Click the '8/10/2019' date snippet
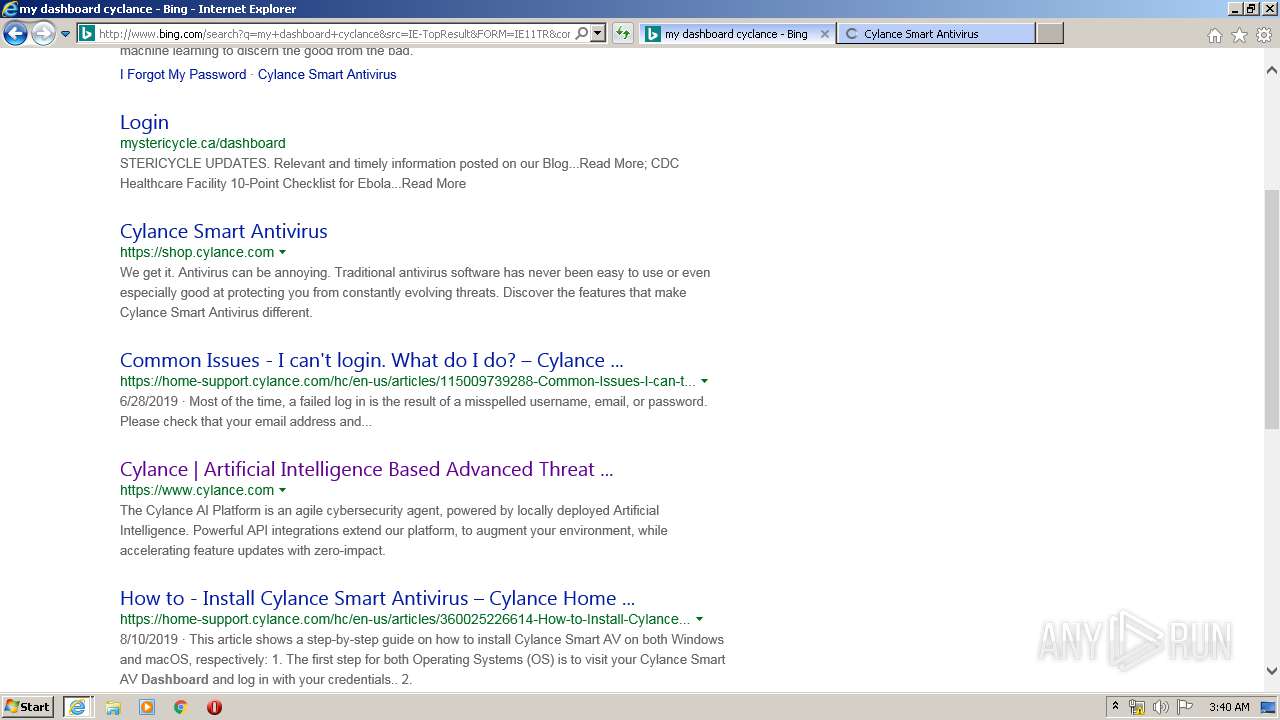The width and height of the screenshot is (1280, 720). (149, 639)
